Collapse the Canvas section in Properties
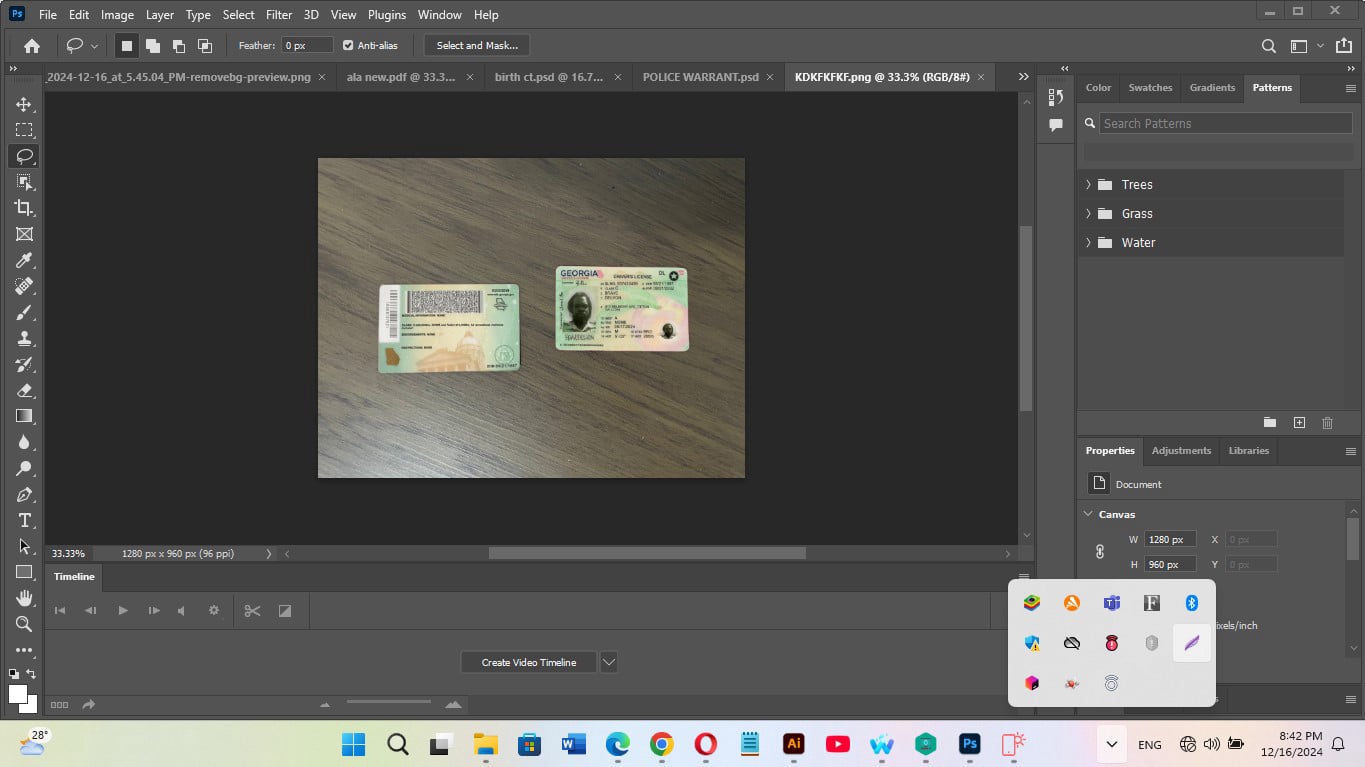1365x767 pixels. (x=1088, y=514)
